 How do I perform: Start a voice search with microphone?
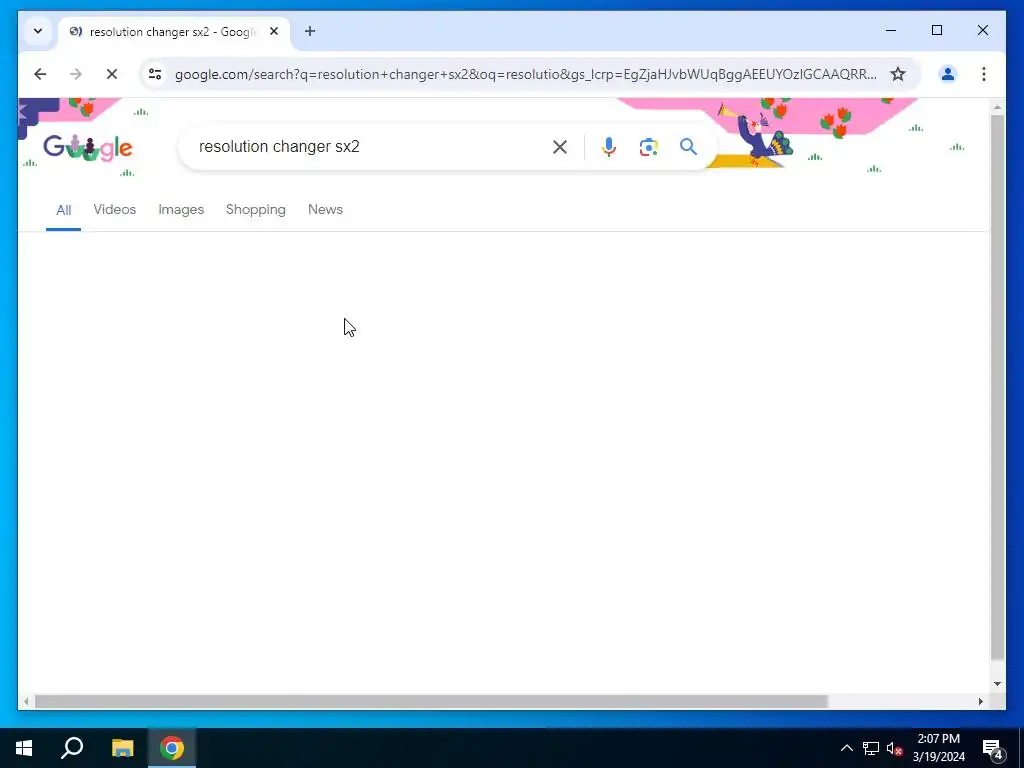tap(609, 147)
